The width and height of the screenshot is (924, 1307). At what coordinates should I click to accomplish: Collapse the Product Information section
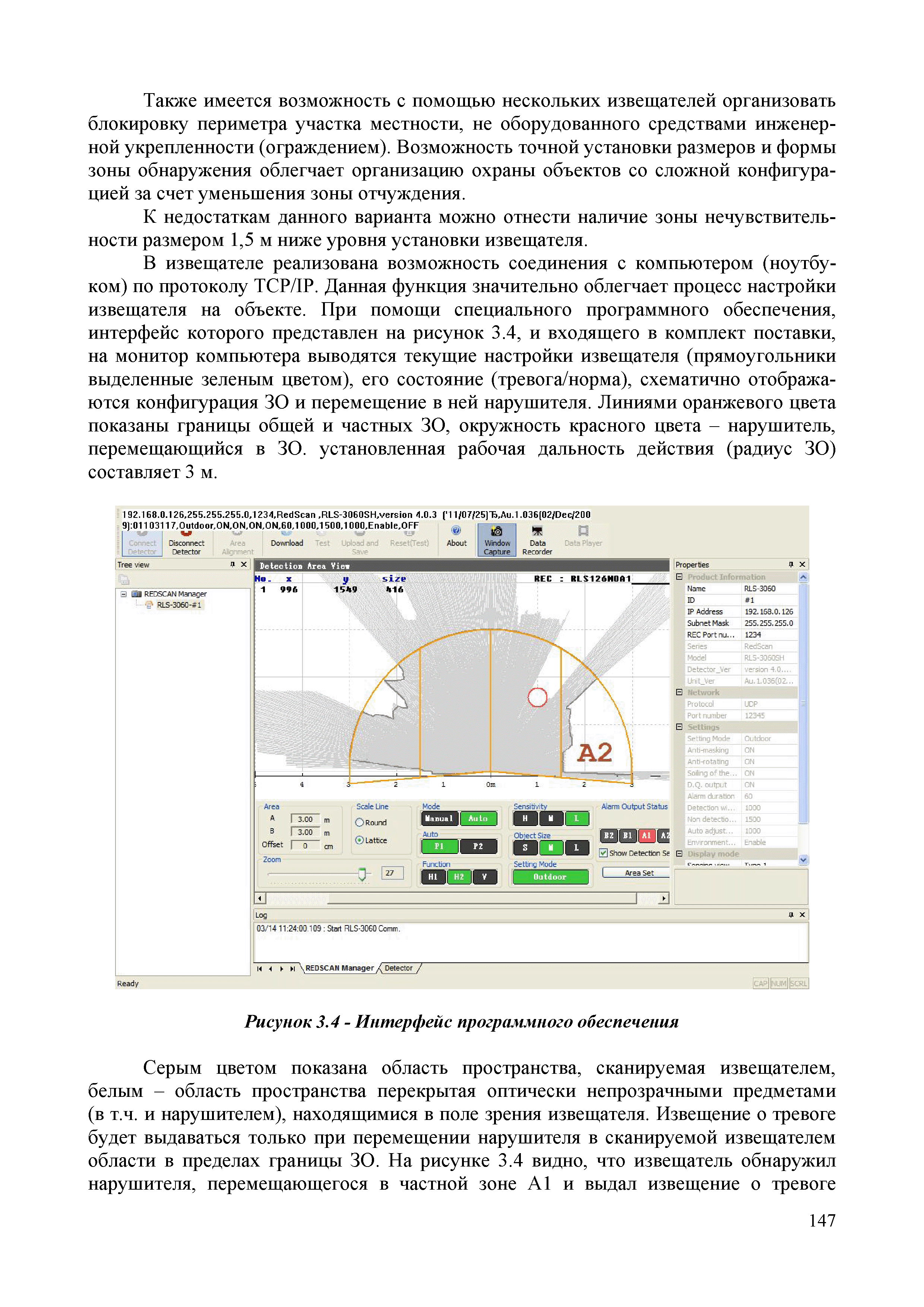[x=679, y=577]
